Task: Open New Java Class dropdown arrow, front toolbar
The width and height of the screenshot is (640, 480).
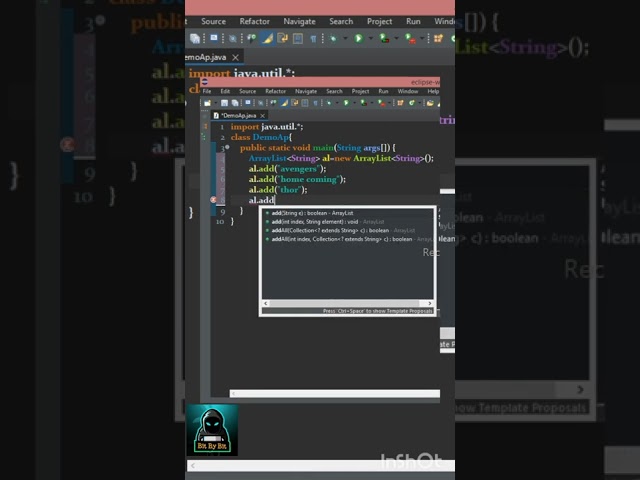Action: pos(420,103)
